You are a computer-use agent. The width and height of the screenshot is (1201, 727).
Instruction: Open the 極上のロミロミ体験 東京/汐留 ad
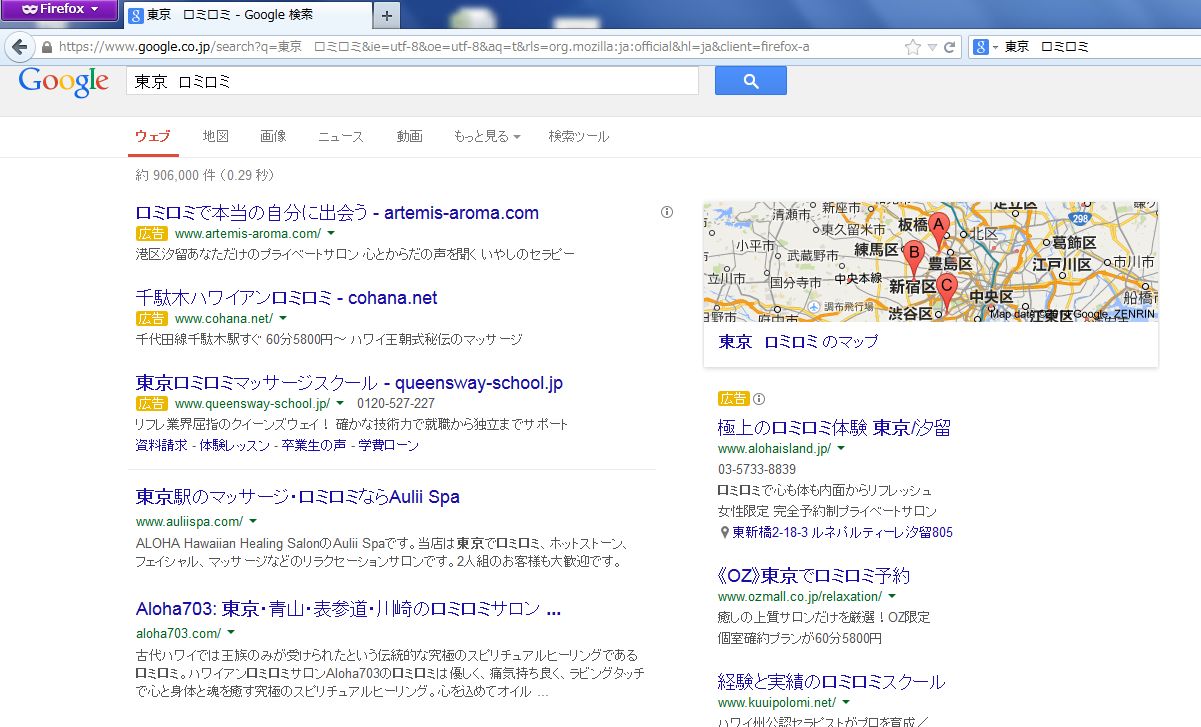(834, 428)
